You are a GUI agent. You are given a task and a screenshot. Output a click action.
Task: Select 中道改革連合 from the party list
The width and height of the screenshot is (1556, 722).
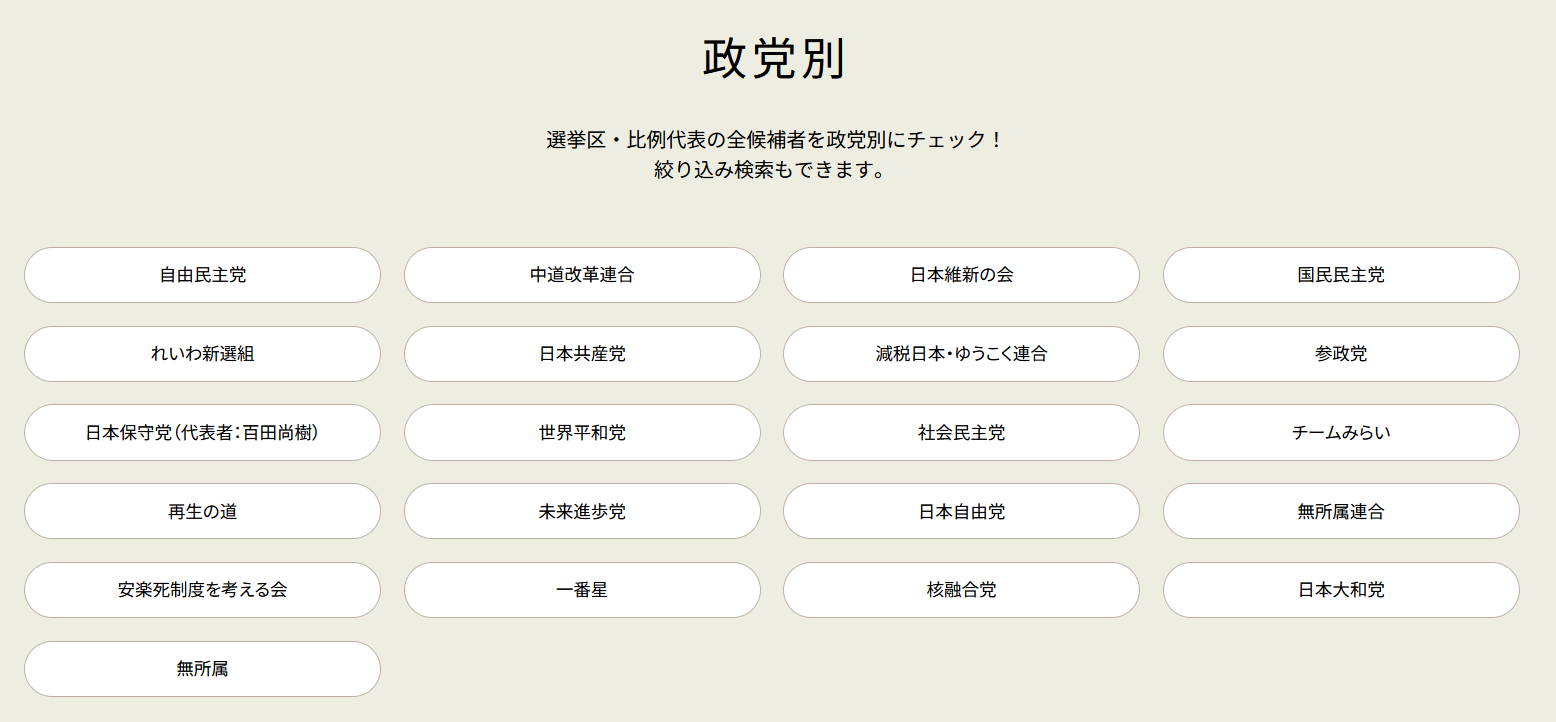point(582,275)
